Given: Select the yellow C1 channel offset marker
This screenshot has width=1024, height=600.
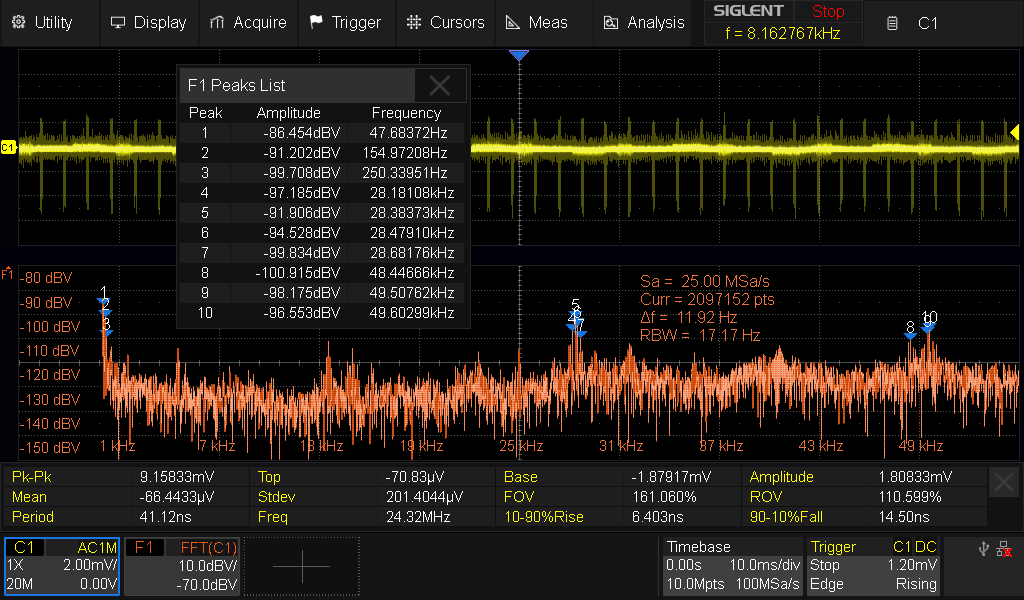Looking at the screenshot, I should click(x=9, y=148).
